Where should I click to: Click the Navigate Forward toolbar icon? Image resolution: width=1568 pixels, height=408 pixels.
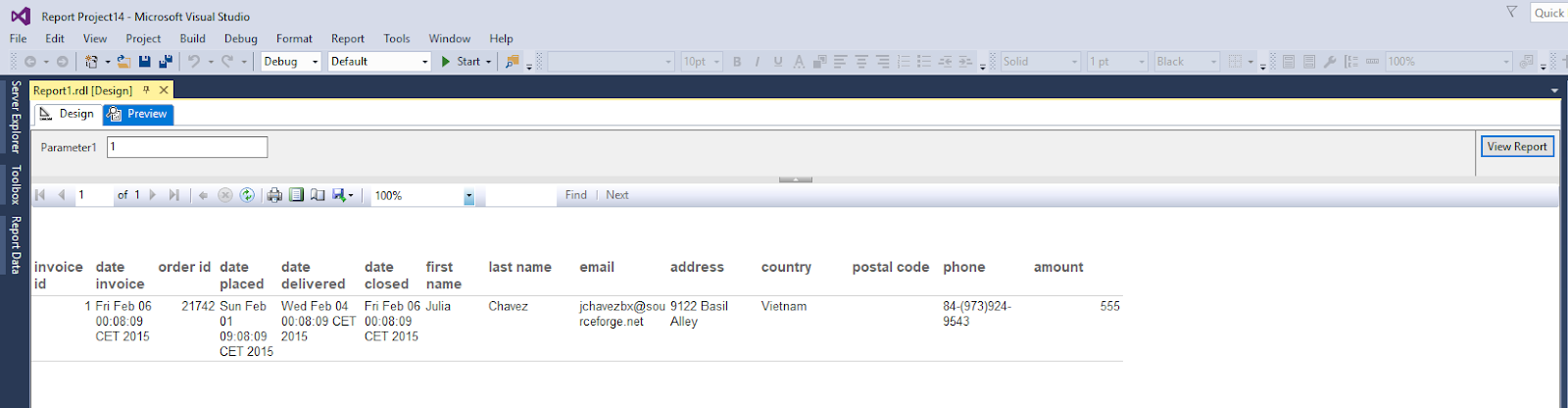tap(63, 62)
